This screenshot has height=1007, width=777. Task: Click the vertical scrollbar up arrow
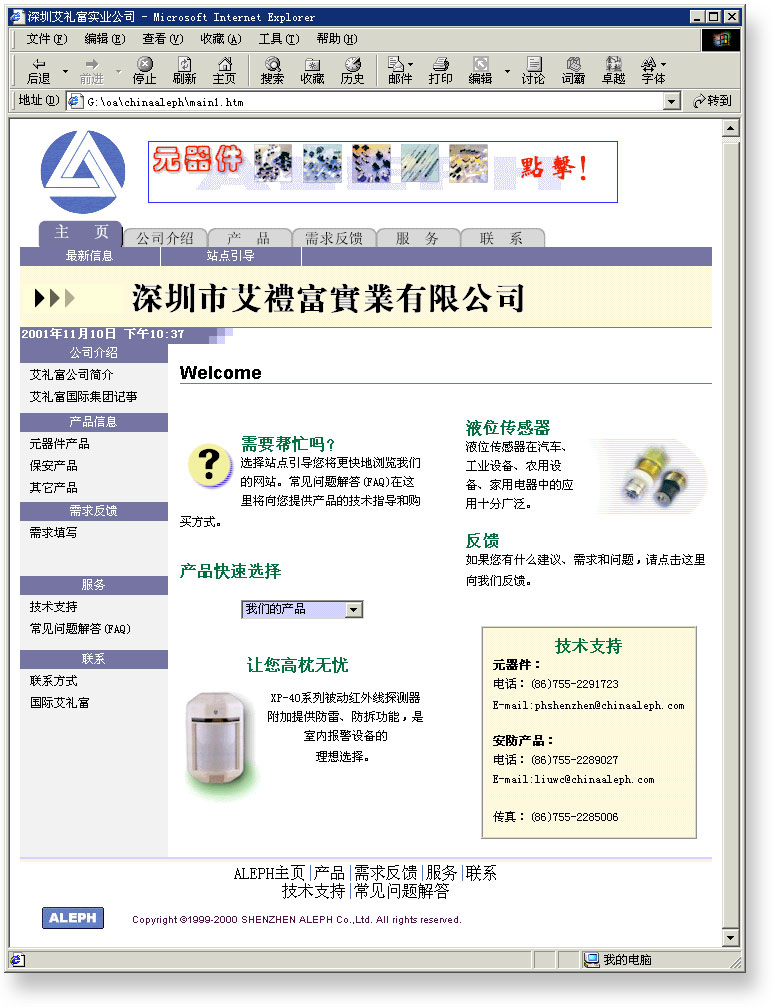[x=730, y=128]
